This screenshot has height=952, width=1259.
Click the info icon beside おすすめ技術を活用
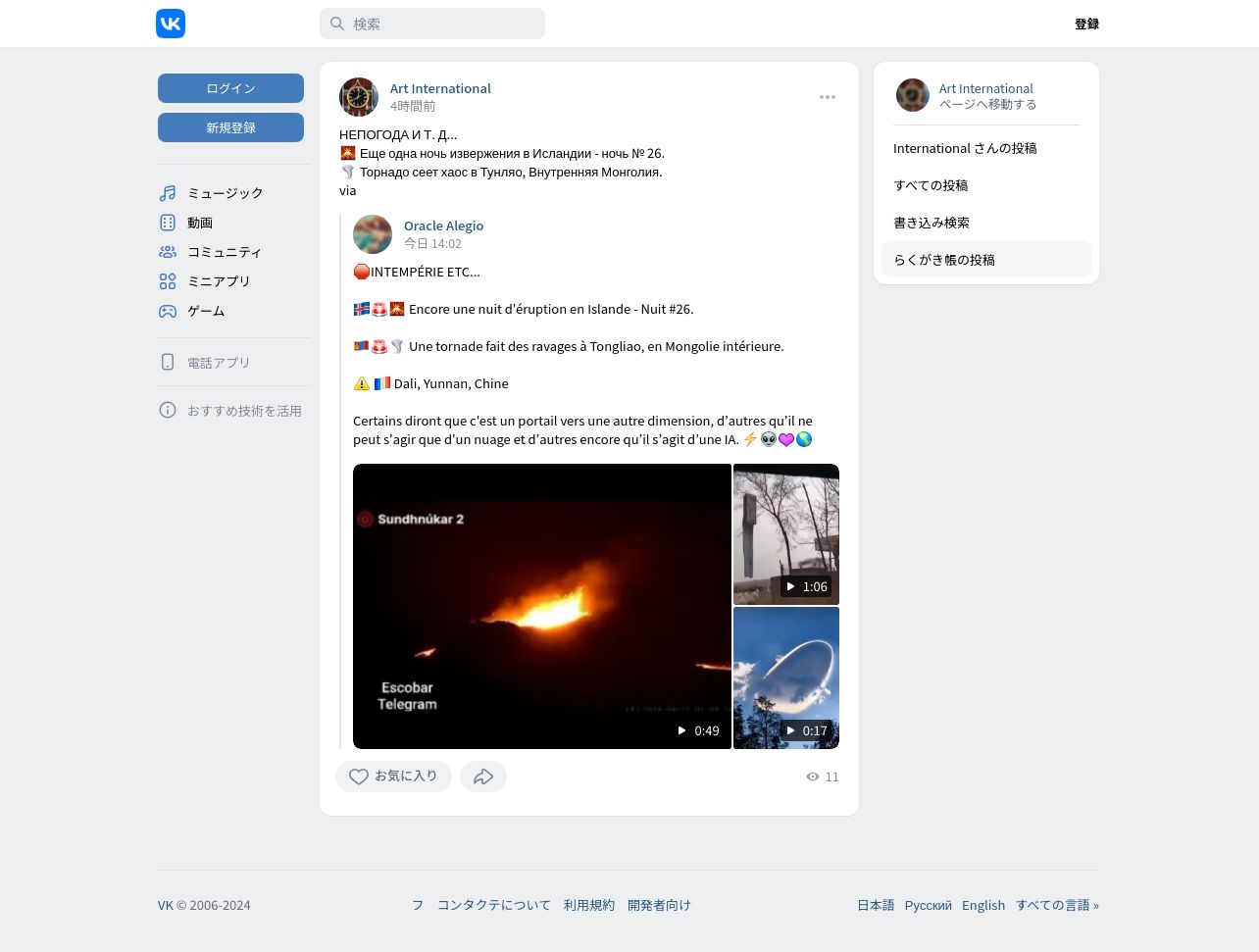click(x=168, y=410)
